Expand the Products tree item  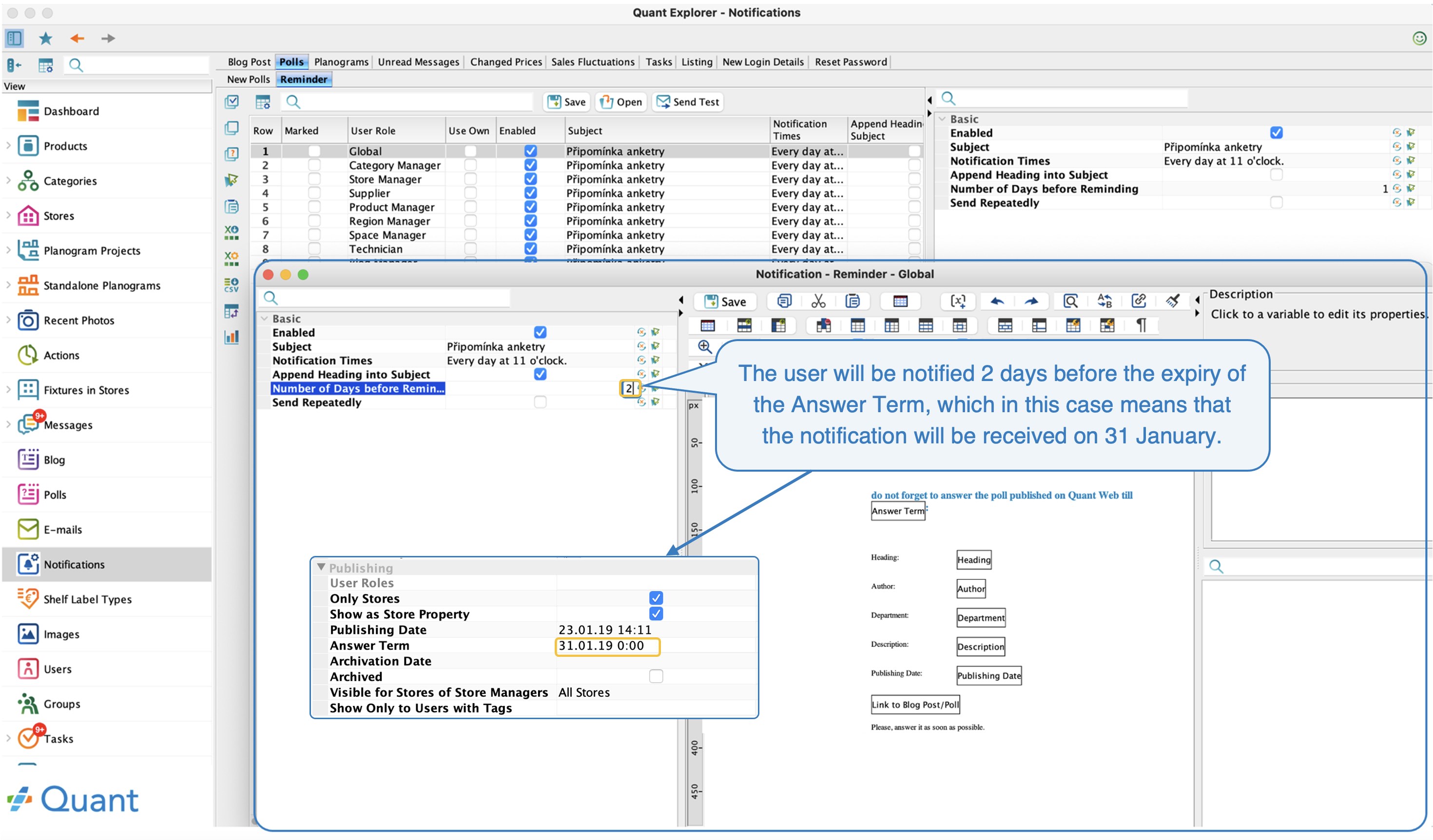point(9,146)
